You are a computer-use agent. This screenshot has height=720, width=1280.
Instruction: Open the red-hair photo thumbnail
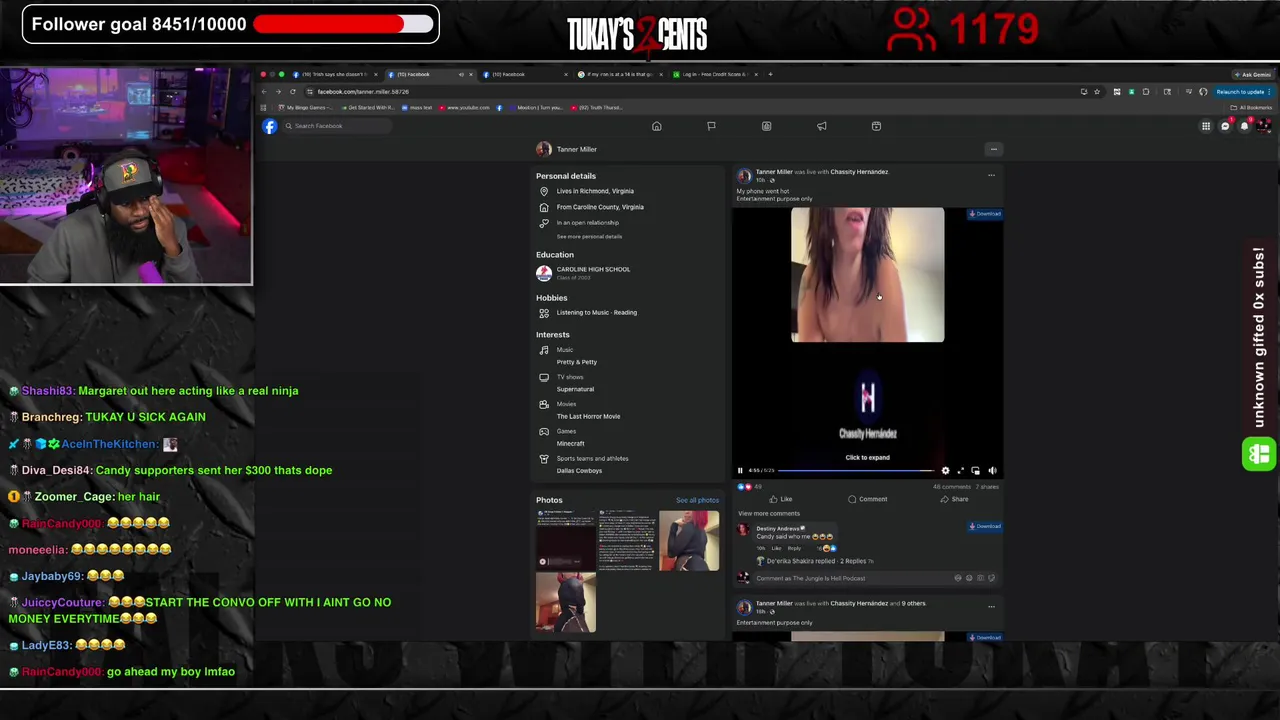(689, 540)
